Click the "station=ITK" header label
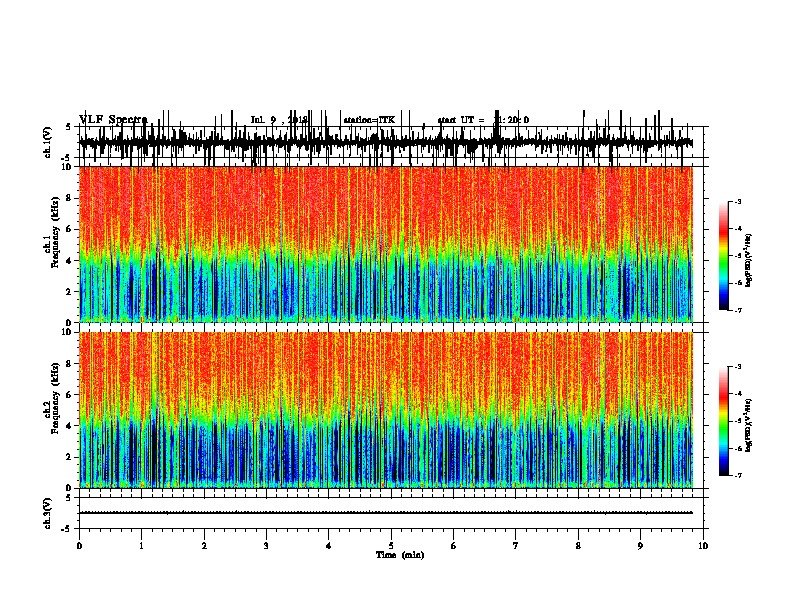 point(369,120)
